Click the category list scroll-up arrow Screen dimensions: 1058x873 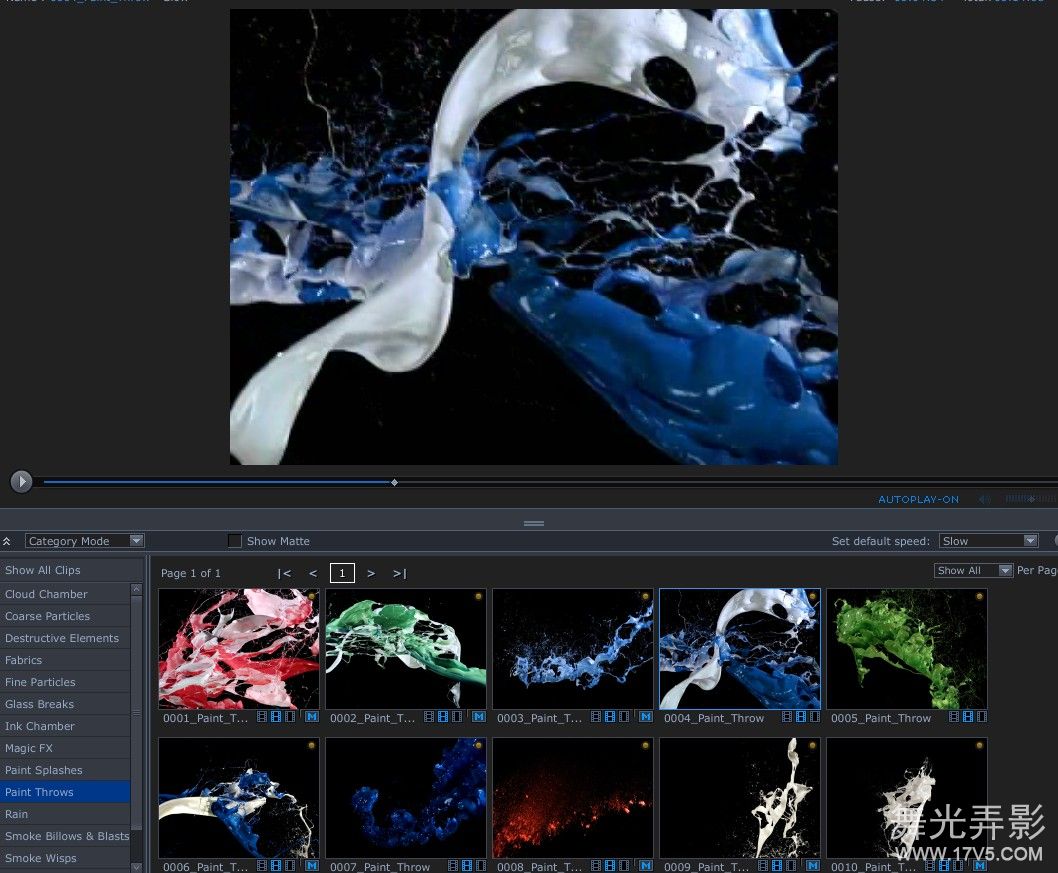coord(136,590)
